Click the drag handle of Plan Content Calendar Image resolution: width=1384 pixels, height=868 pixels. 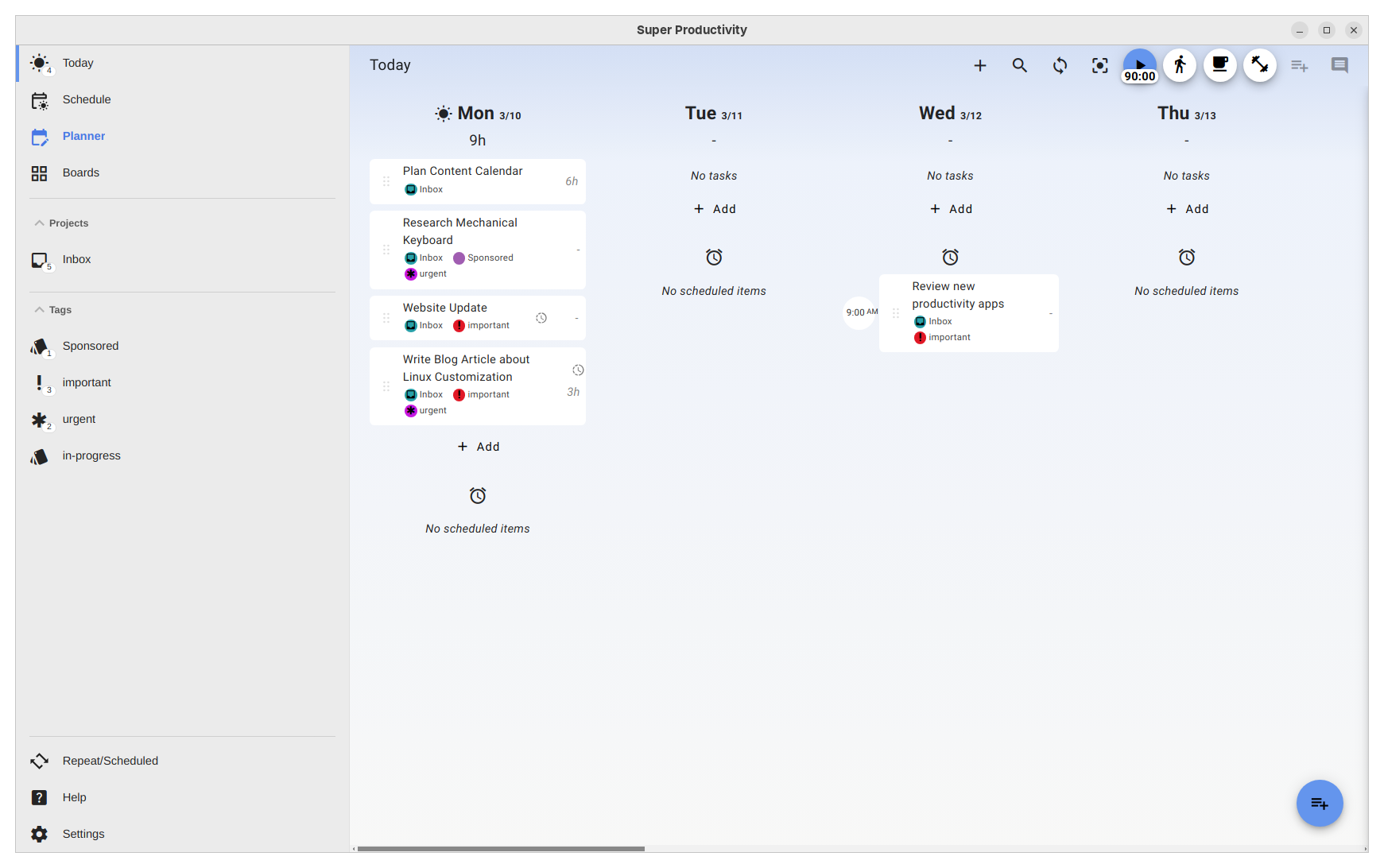386,181
